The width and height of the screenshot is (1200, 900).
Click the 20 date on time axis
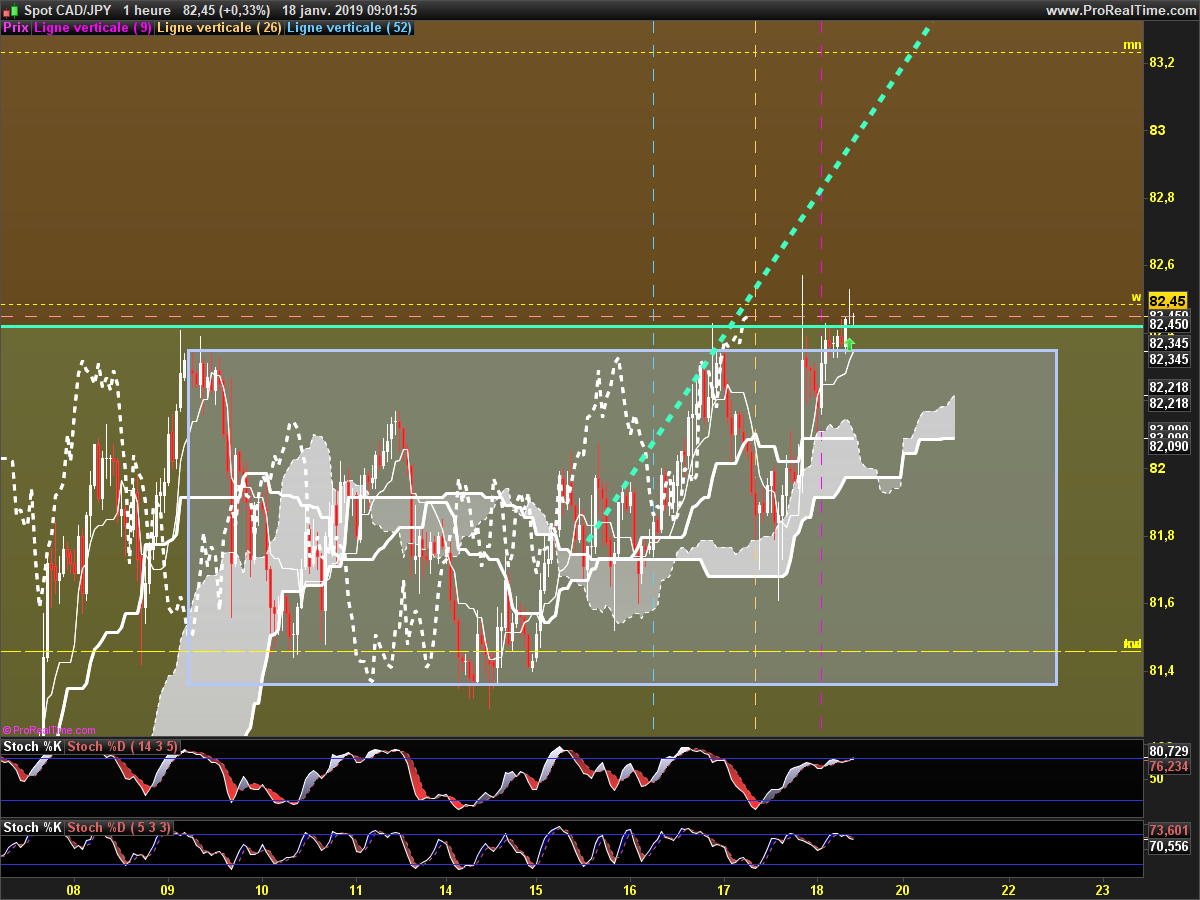(x=903, y=890)
